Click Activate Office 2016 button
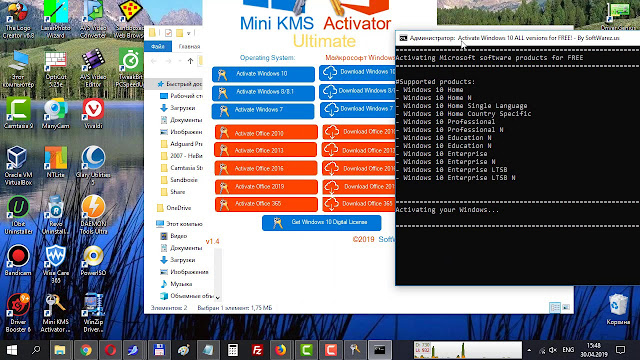 click(266, 168)
